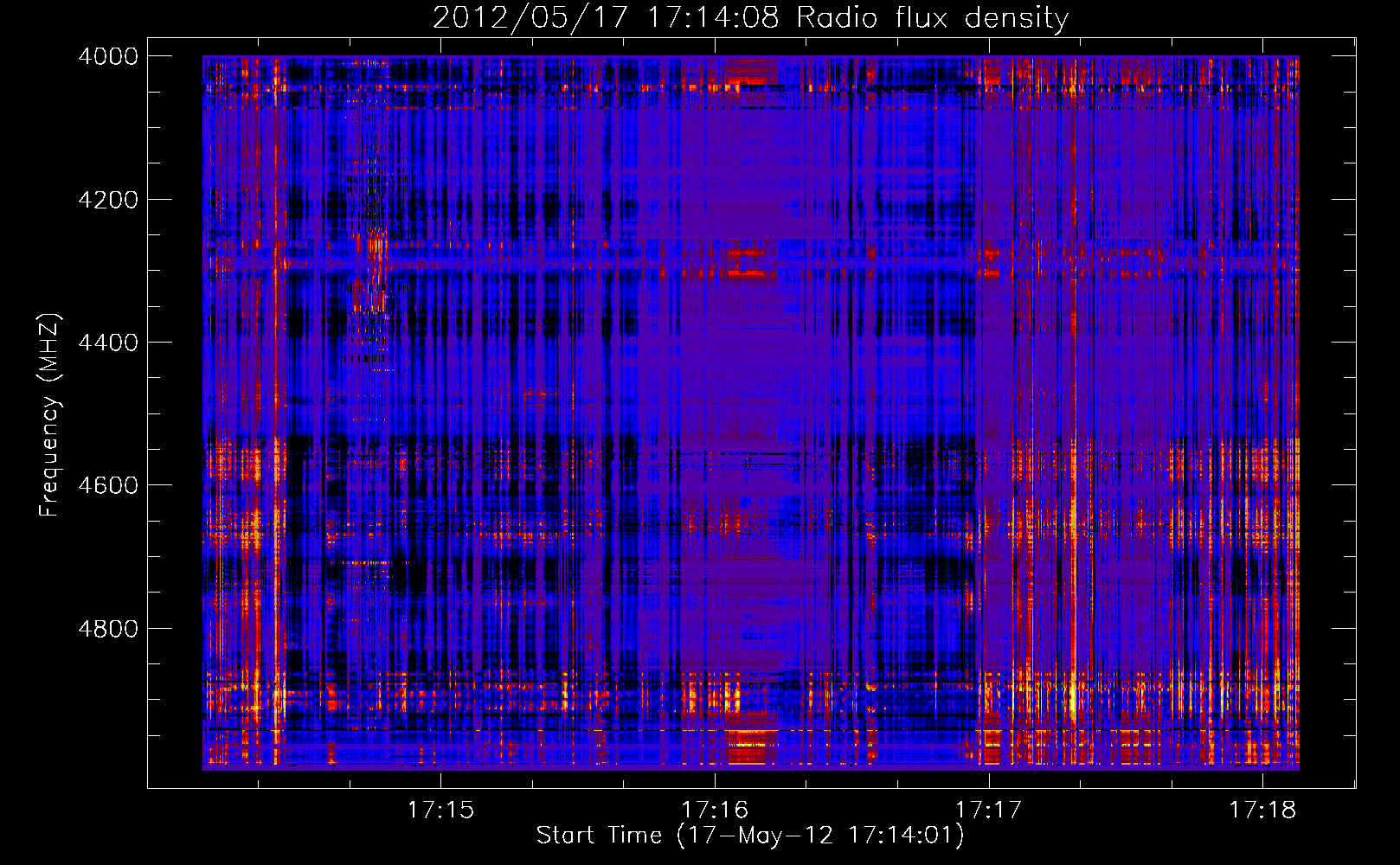Viewport: 1400px width, 865px height.
Task: Click the '4000' frequency axis label
Action: tap(108, 56)
